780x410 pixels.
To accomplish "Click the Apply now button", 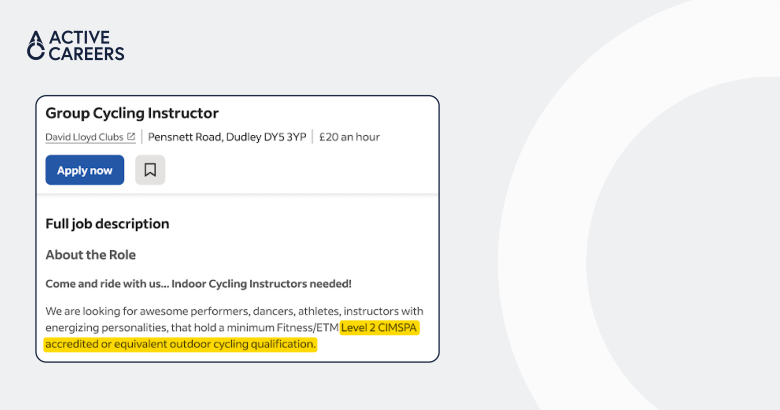I will tap(85, 170).
